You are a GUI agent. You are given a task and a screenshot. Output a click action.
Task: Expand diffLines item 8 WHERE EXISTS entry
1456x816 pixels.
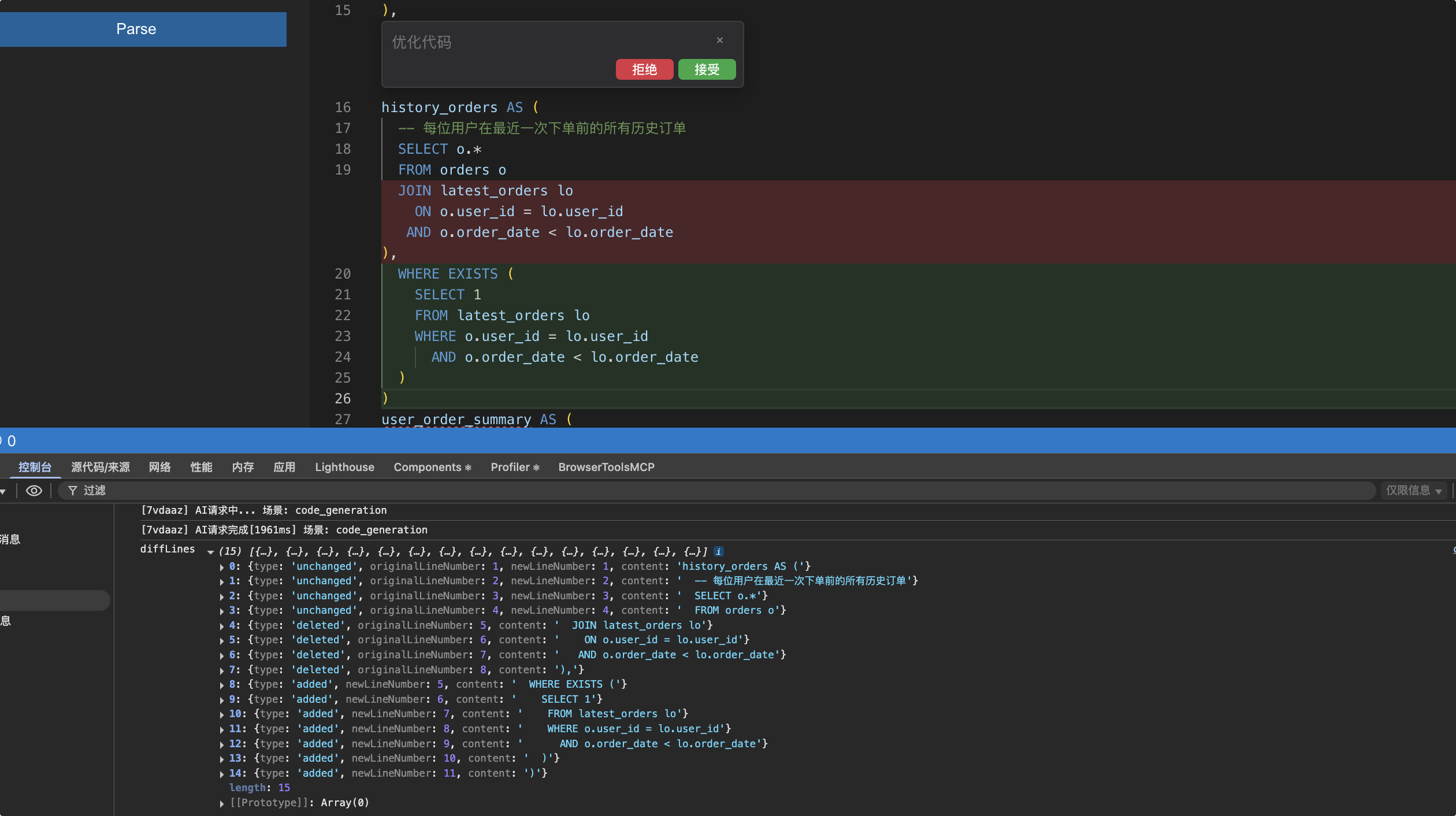click(x=222, y=685)
